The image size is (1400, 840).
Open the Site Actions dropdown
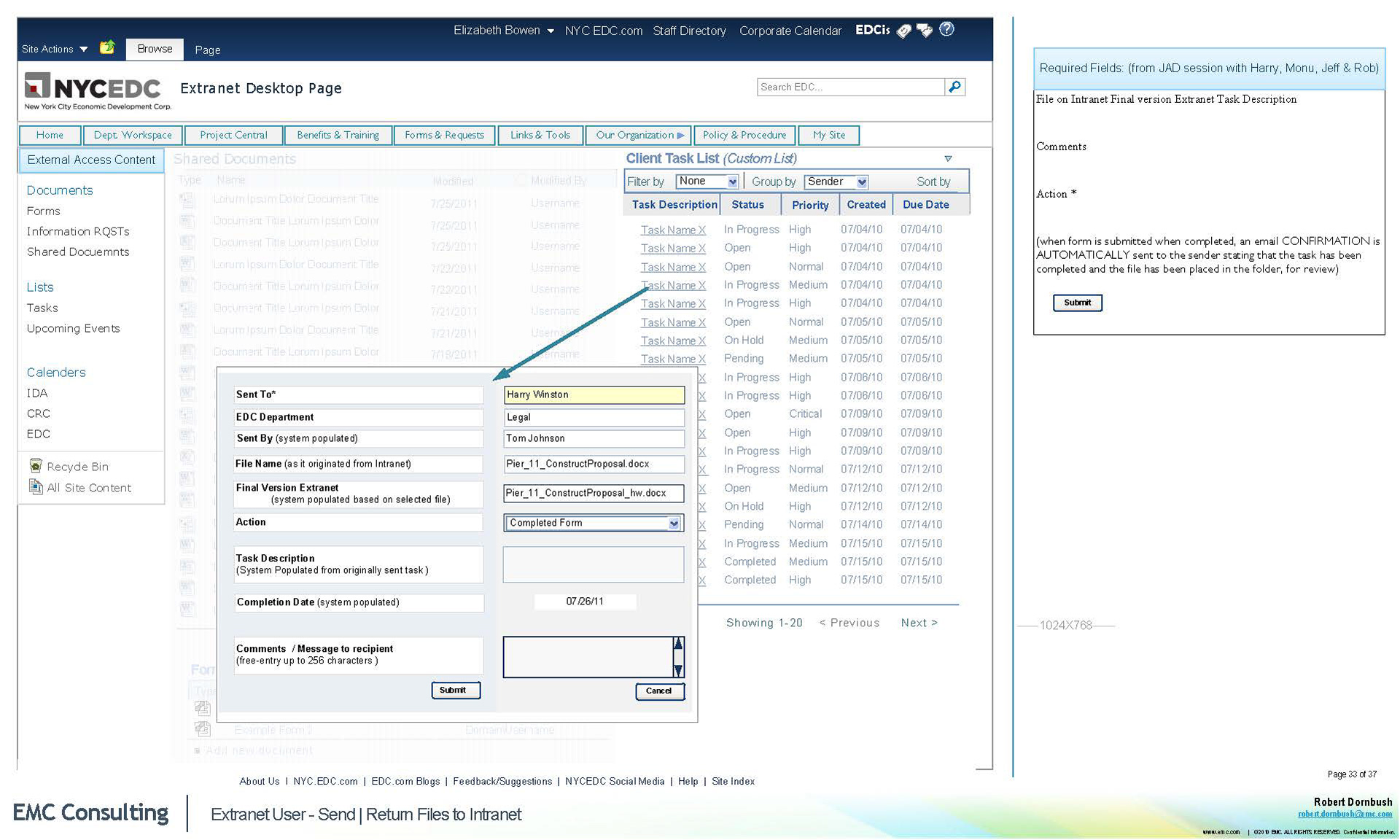tap(55, 49)
